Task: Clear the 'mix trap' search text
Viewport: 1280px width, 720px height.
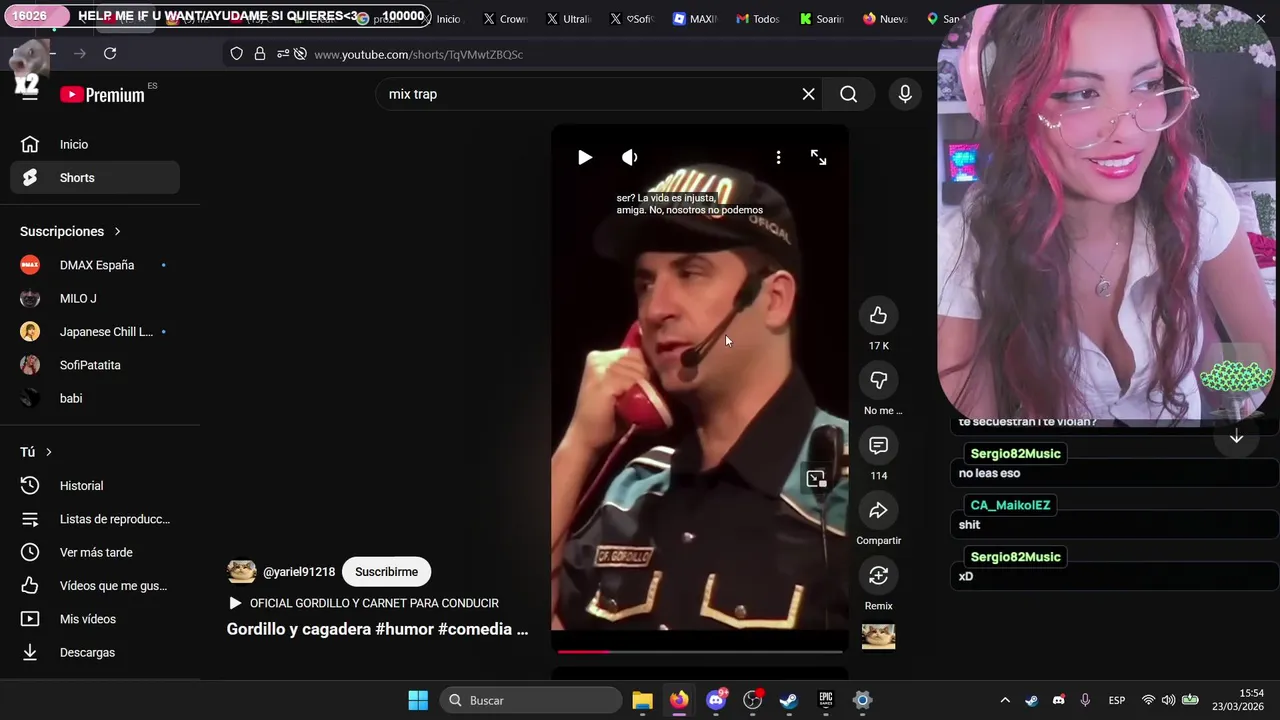Action: pyautogui.click(x=808, y=94)
